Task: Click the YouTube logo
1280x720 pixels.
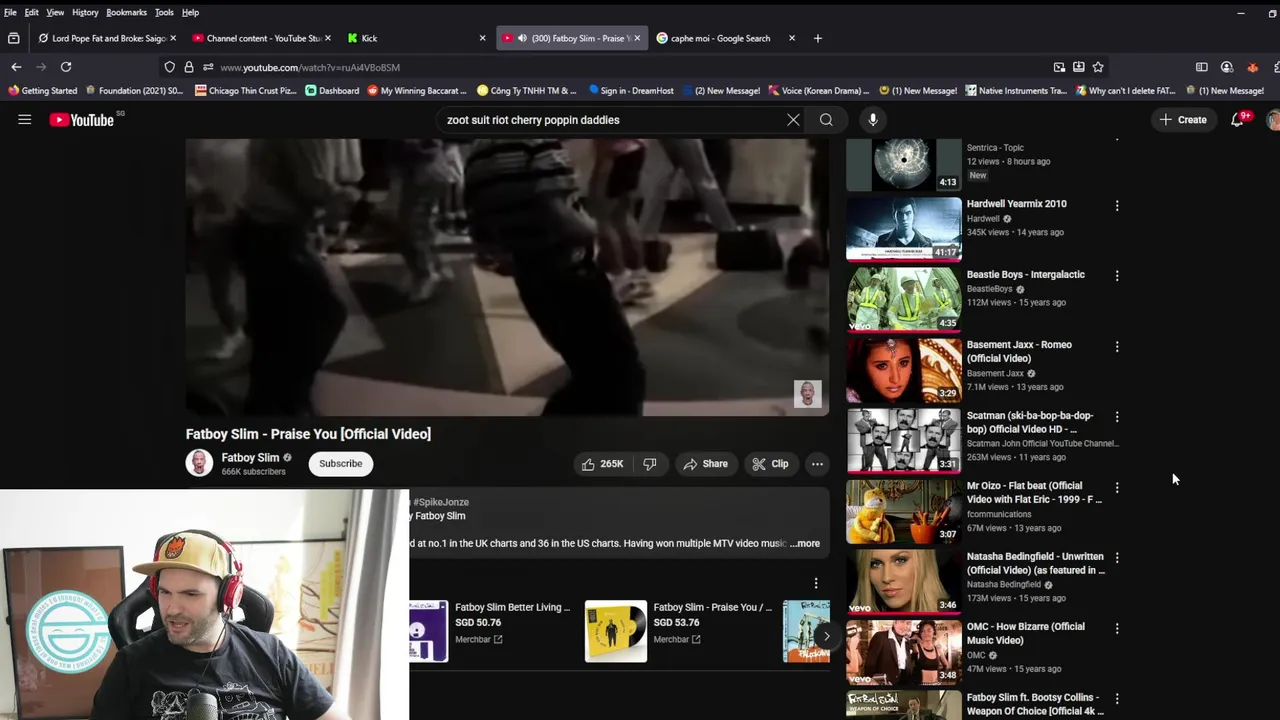Action: [82, 120]
